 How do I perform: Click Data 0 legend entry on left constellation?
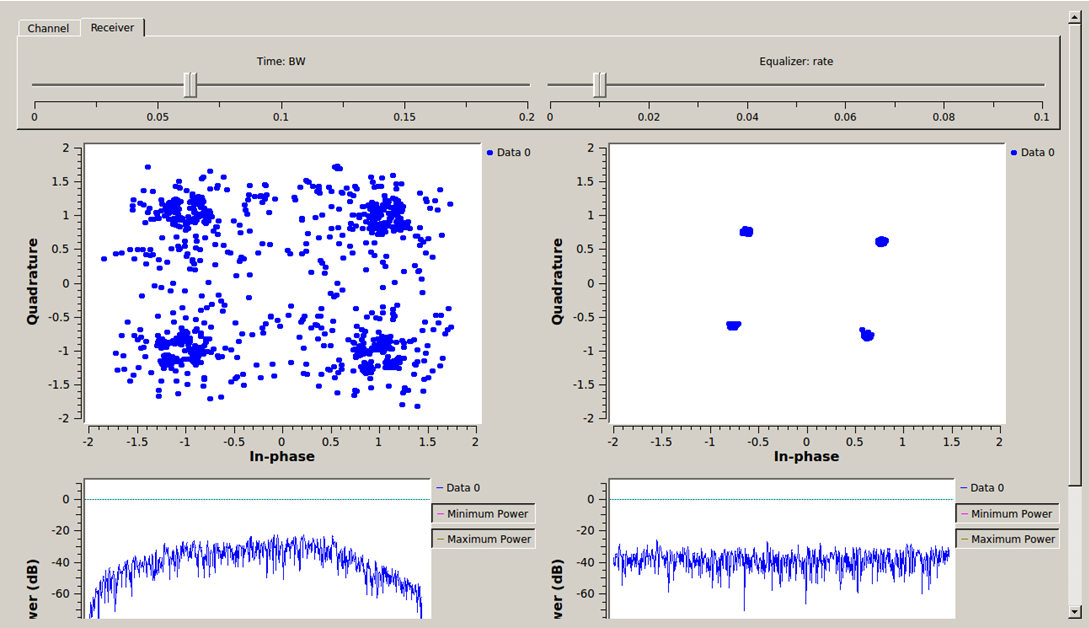(510, 152)
